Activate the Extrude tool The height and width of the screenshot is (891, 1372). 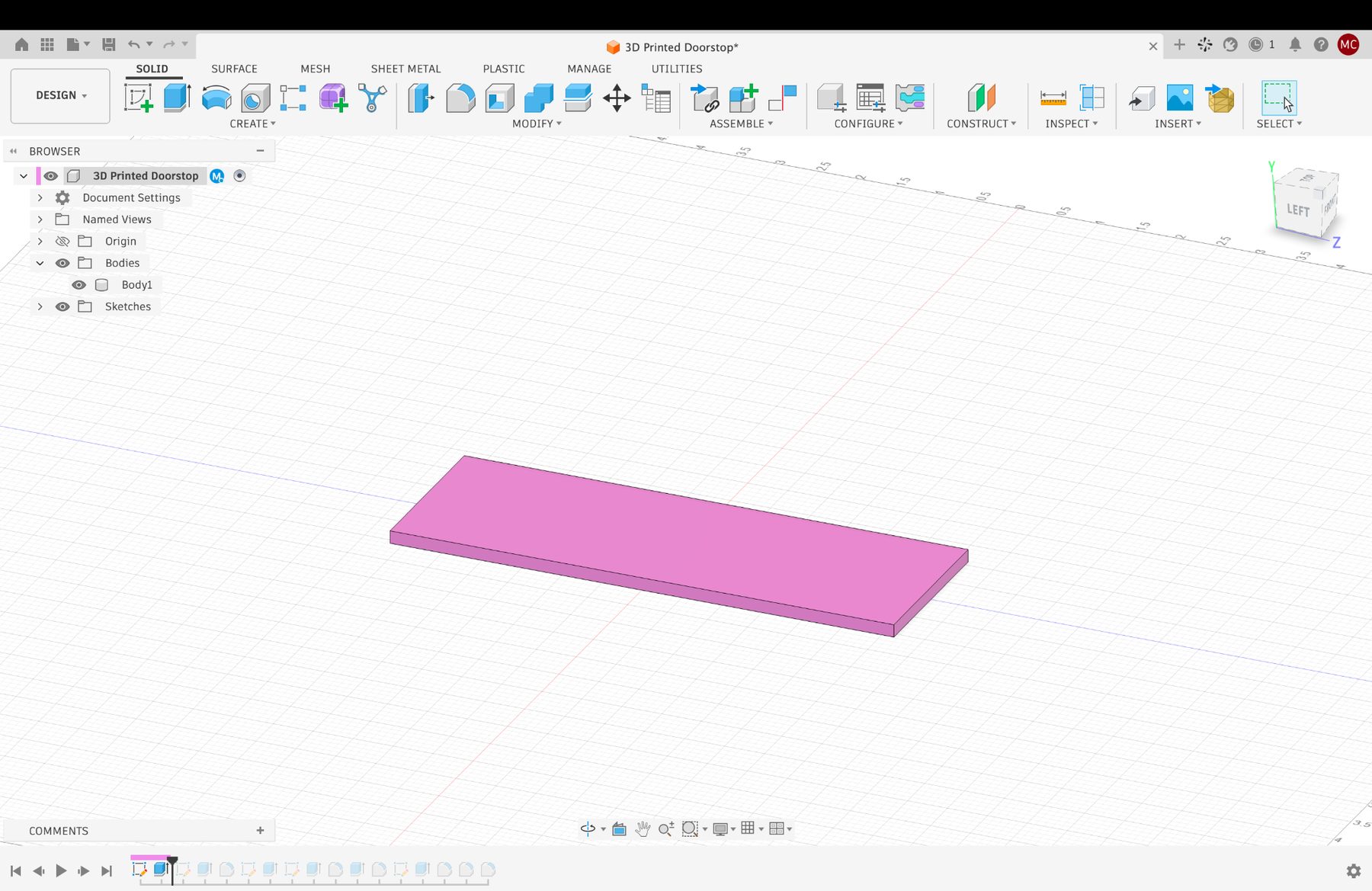click(x=177, y=98)
